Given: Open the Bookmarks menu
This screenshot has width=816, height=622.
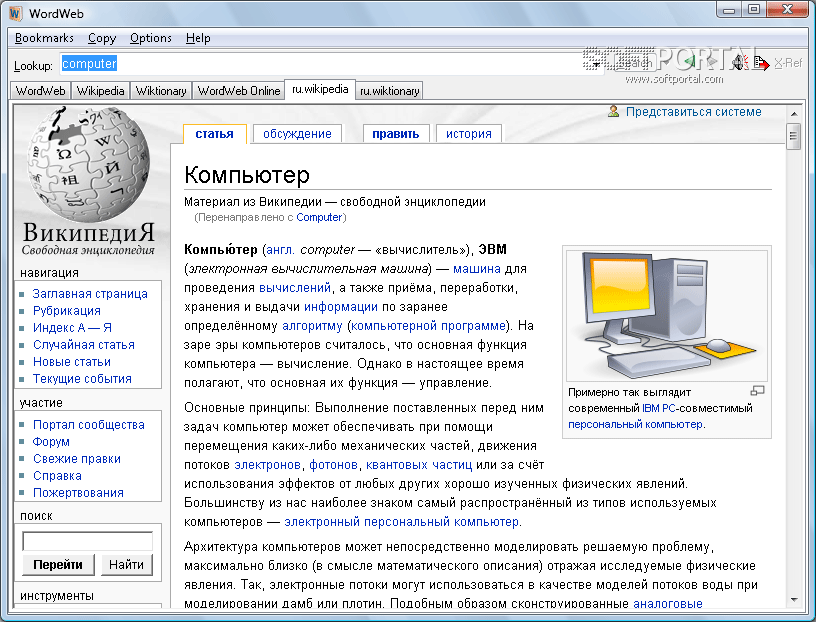Looking at the screenshot, I should 44,38.
